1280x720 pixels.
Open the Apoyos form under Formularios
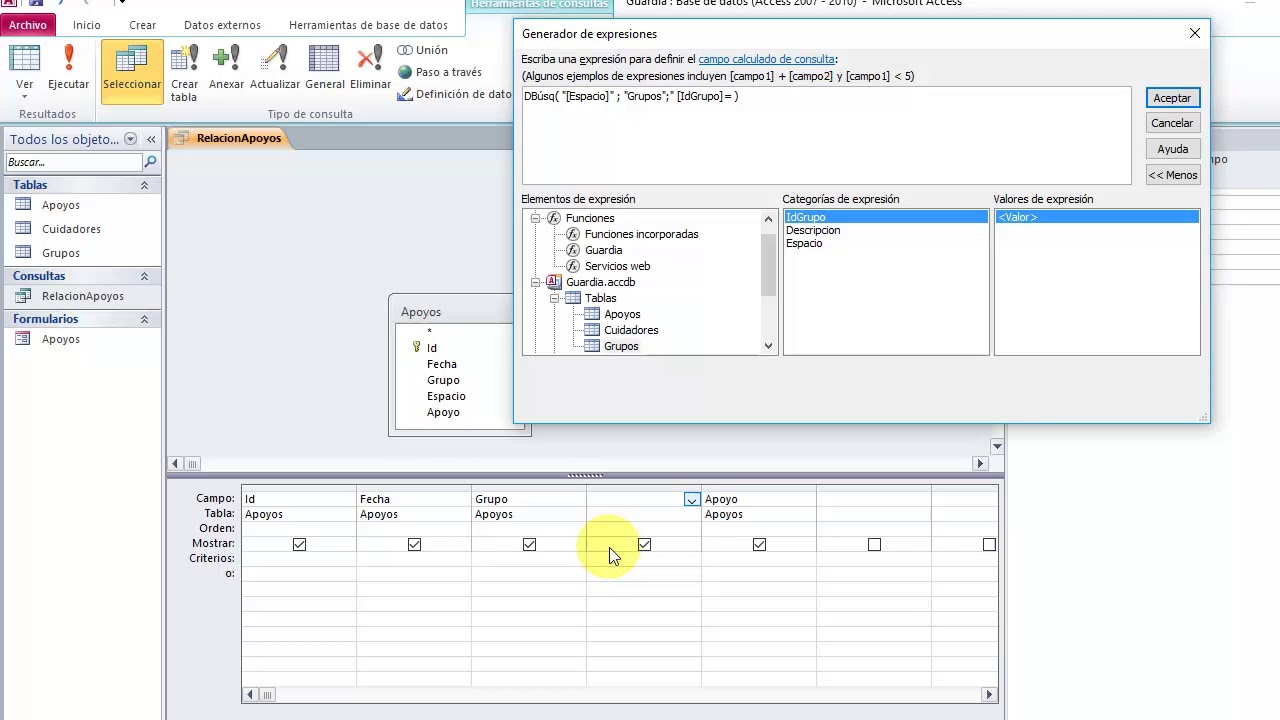point(61,339)
